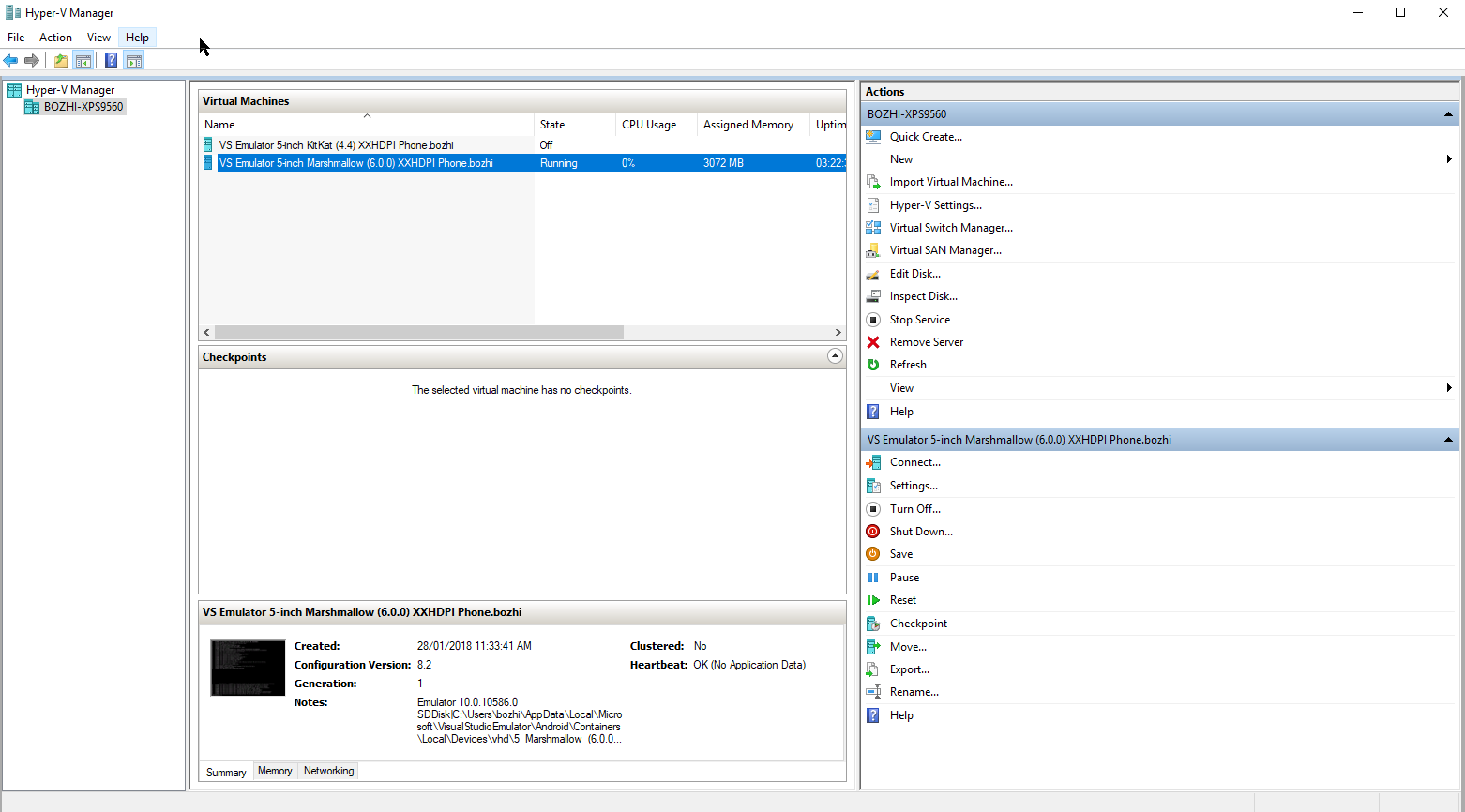
Task: Click the horizontal scrollbar in Virtual Machines list
Action: 419,333
